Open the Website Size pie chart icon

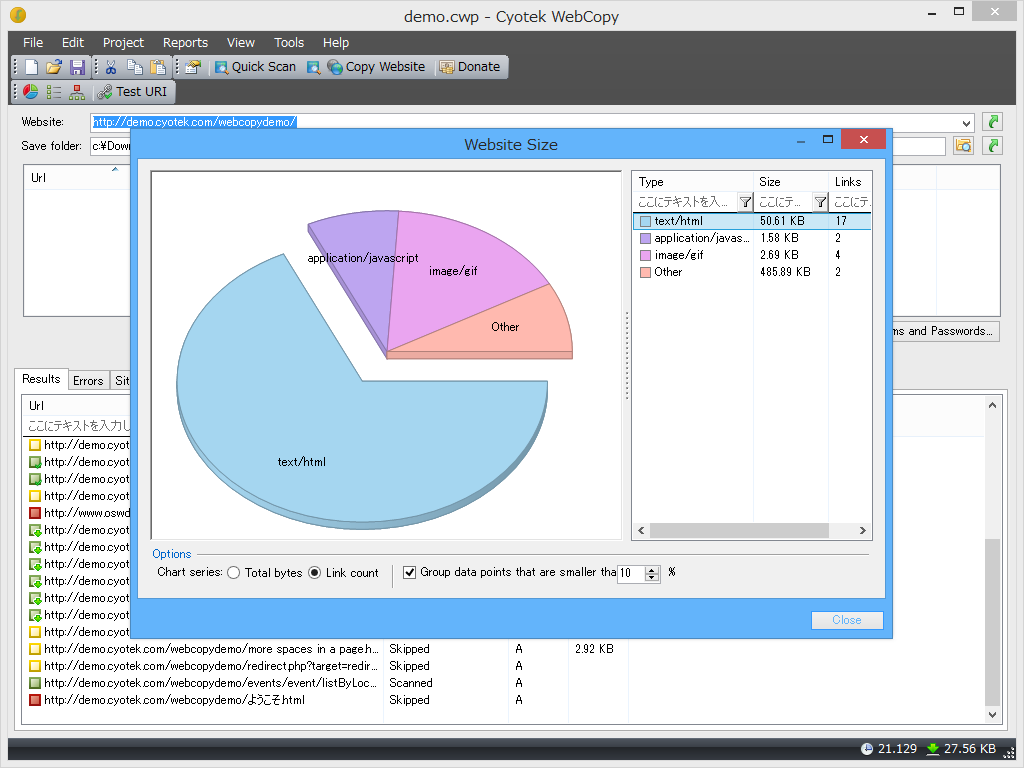pyautogui.click(x=30, y=92)
